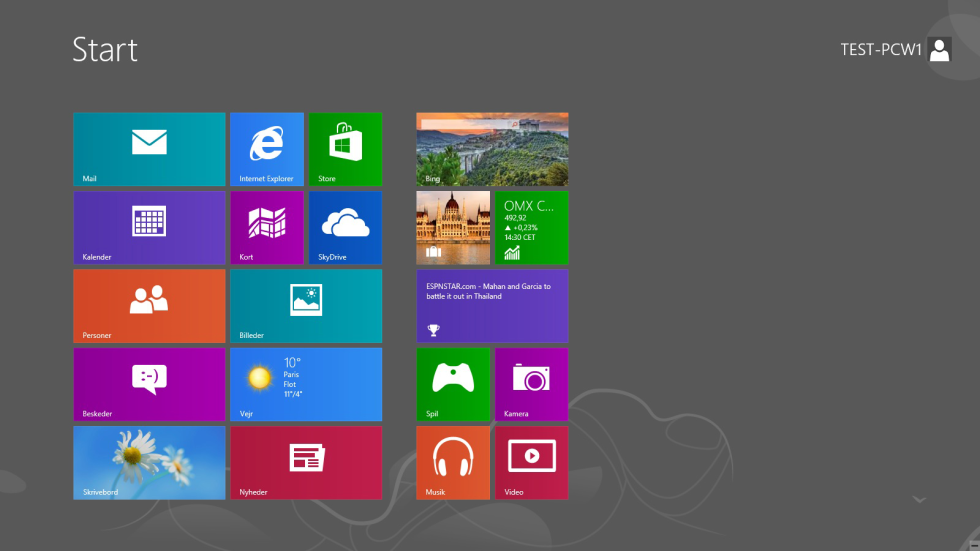
Task: Open the SkyDrive tile
Action: (345, 227)
